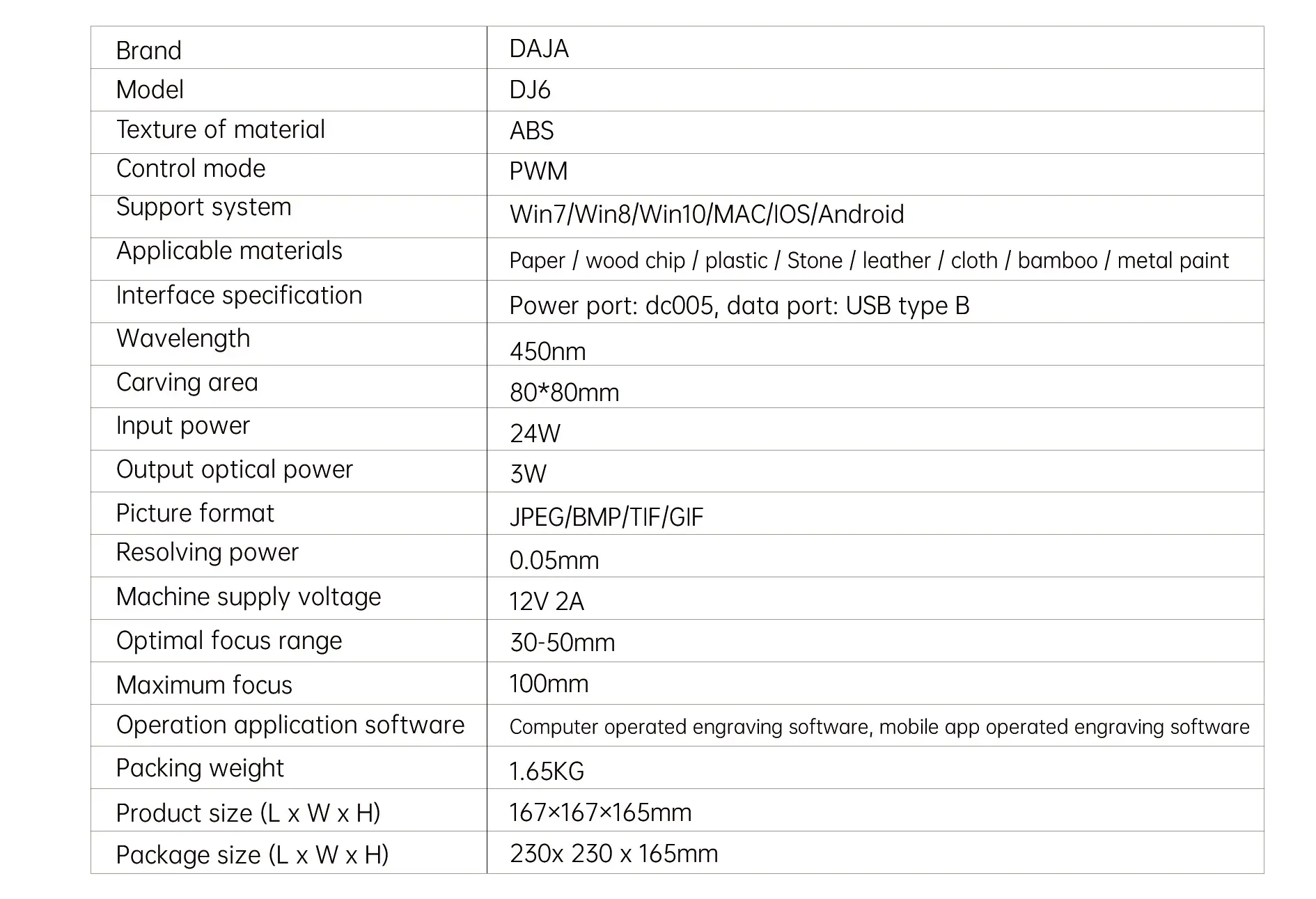The height and width of the screenshot is (899, 1316).
Task: Select the PWM control mode value
Action: pyautogui.click(x=538, y=171)
